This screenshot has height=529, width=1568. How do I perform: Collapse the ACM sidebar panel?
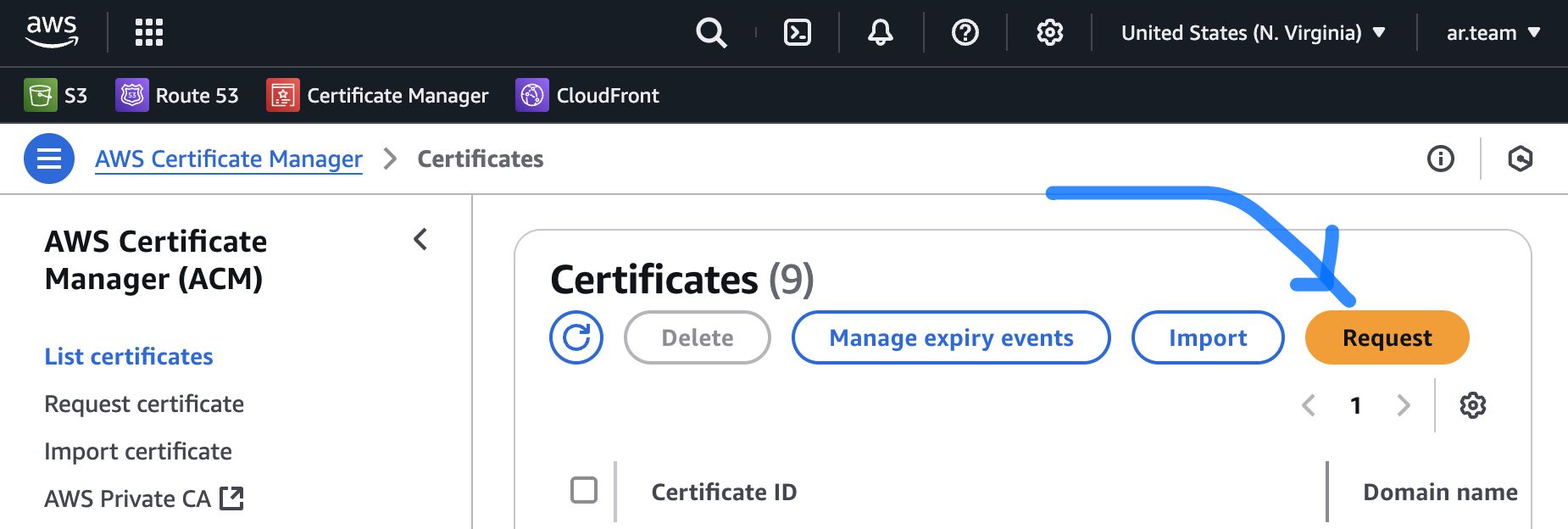(x=420, y=240)
